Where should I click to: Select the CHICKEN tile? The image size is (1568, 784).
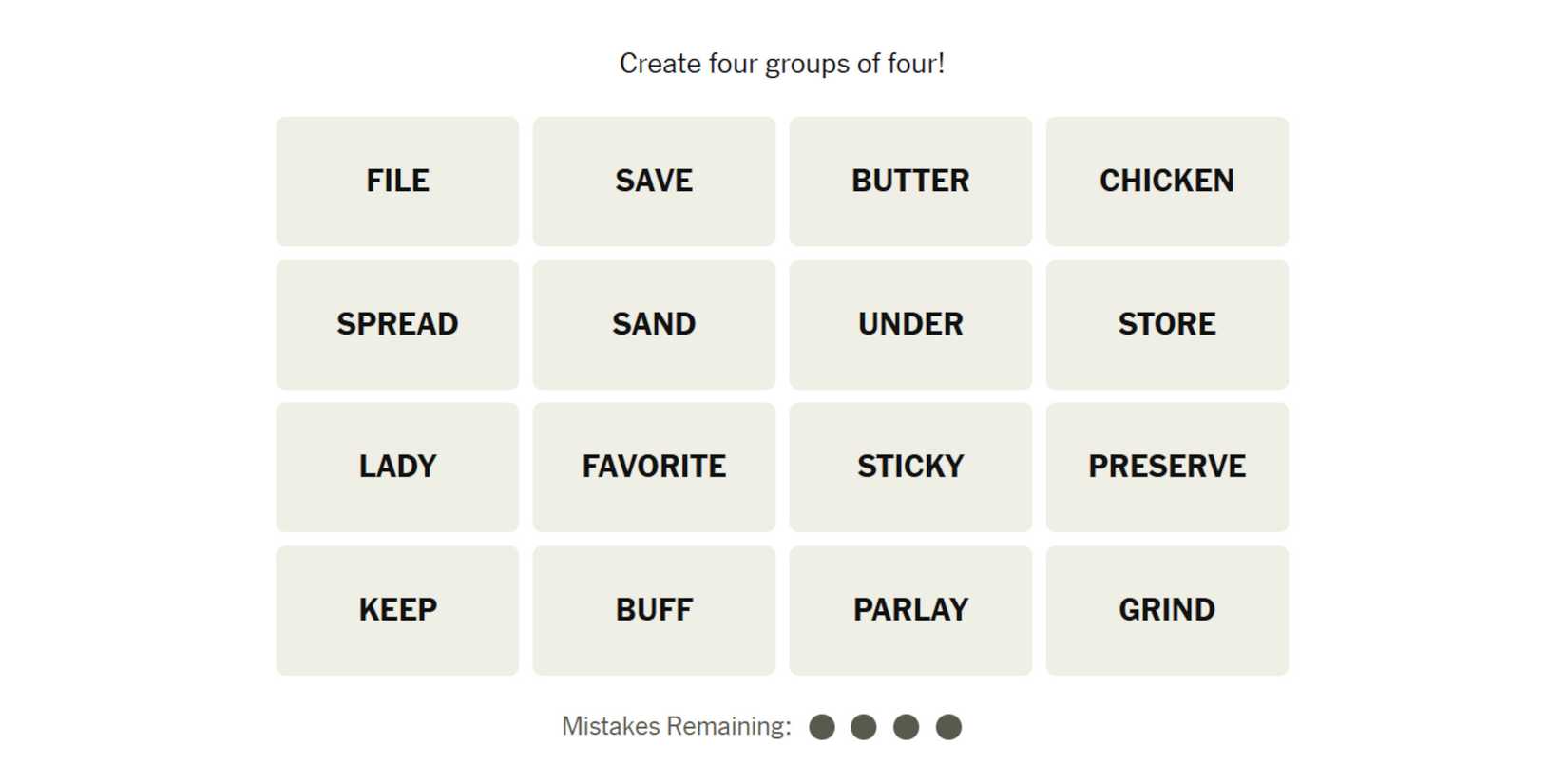[1167, 182]
